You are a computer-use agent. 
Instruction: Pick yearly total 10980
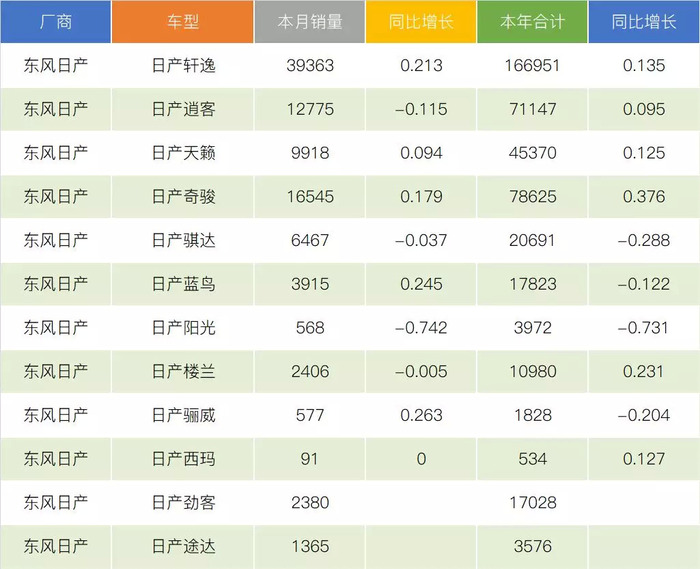[533, 372]
